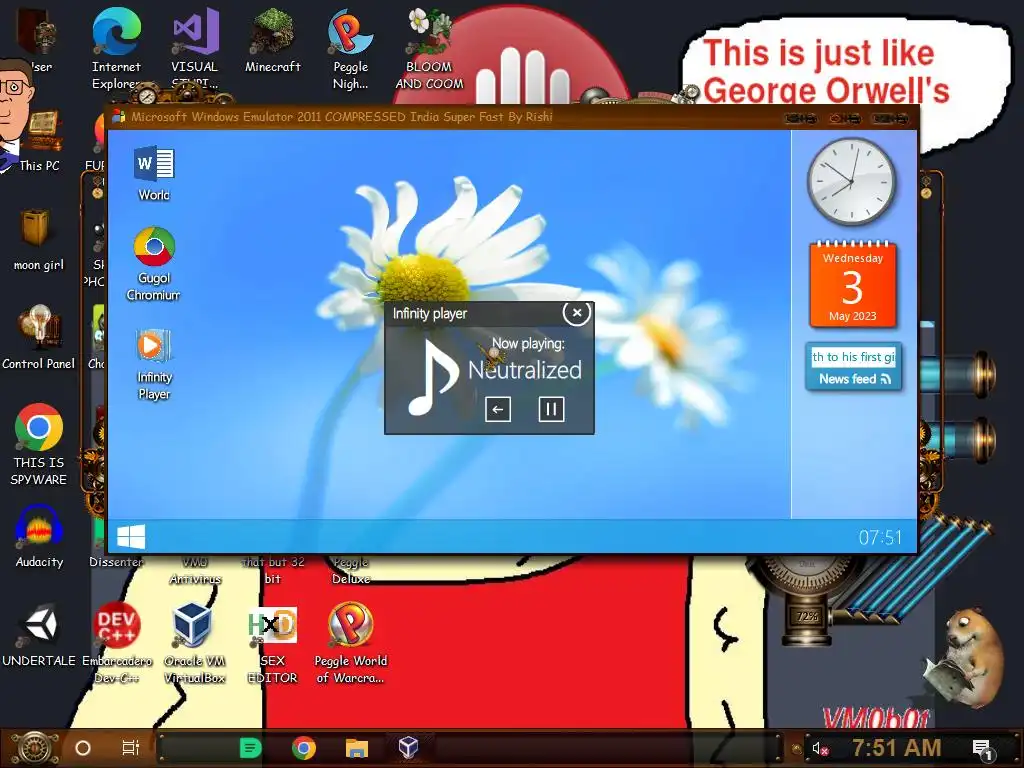Open the Infinity Player desktop shortcut

coord(154,364)
